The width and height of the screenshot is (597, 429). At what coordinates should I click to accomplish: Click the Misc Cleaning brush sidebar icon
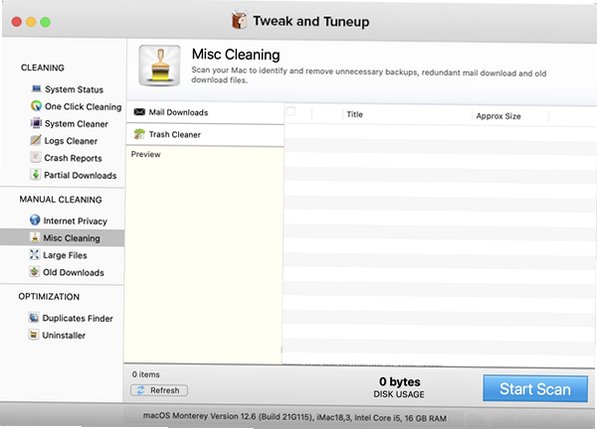(x=35, y=237)
